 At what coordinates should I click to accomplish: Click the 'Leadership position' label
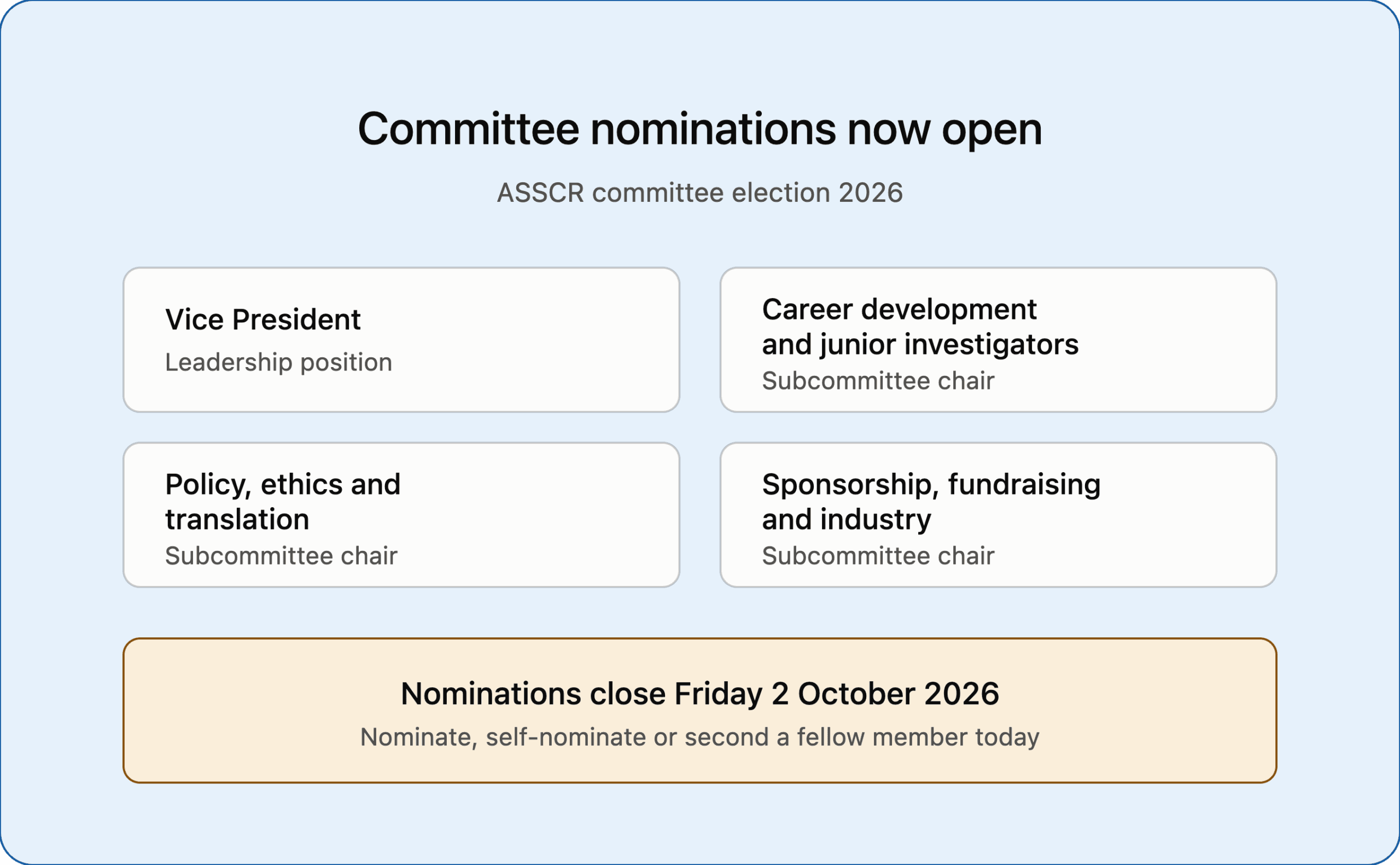click(278, 363)
